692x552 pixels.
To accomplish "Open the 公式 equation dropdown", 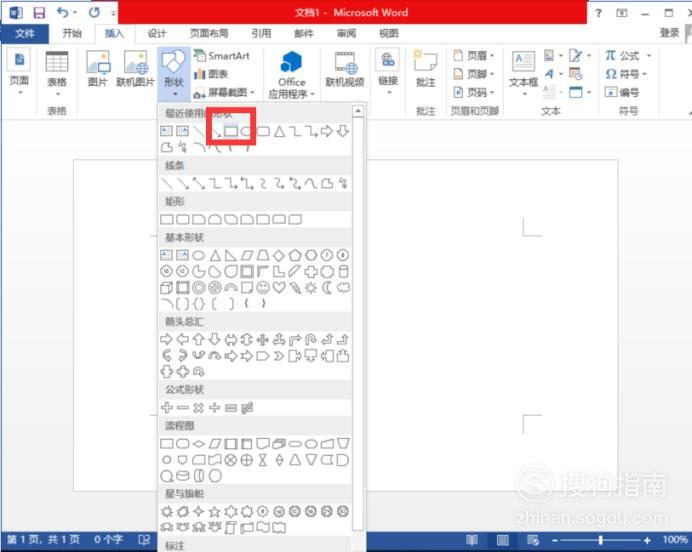I will tap(628, 56).
